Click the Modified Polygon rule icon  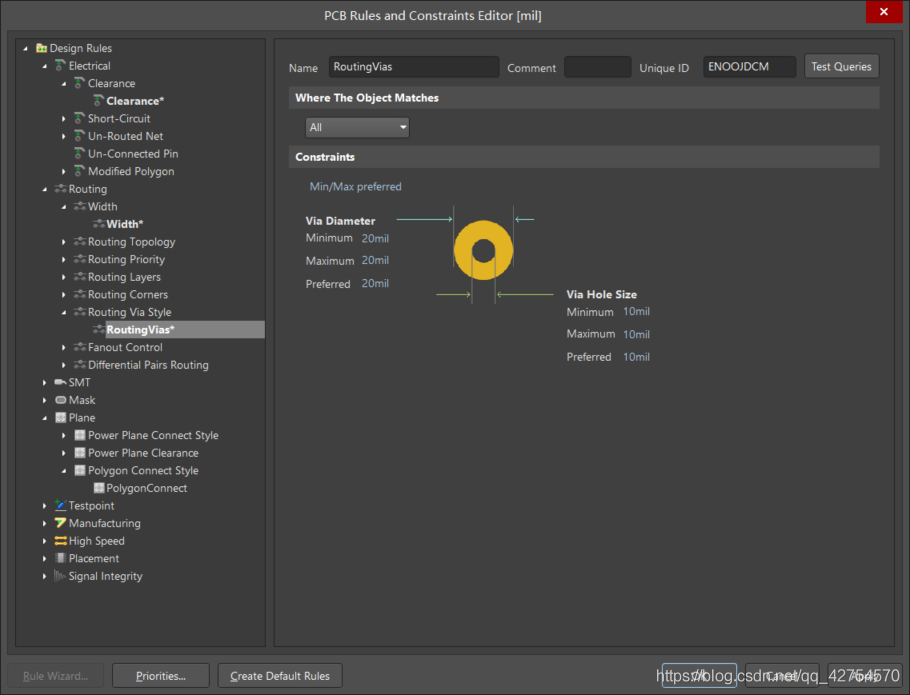tap(80, 171)
